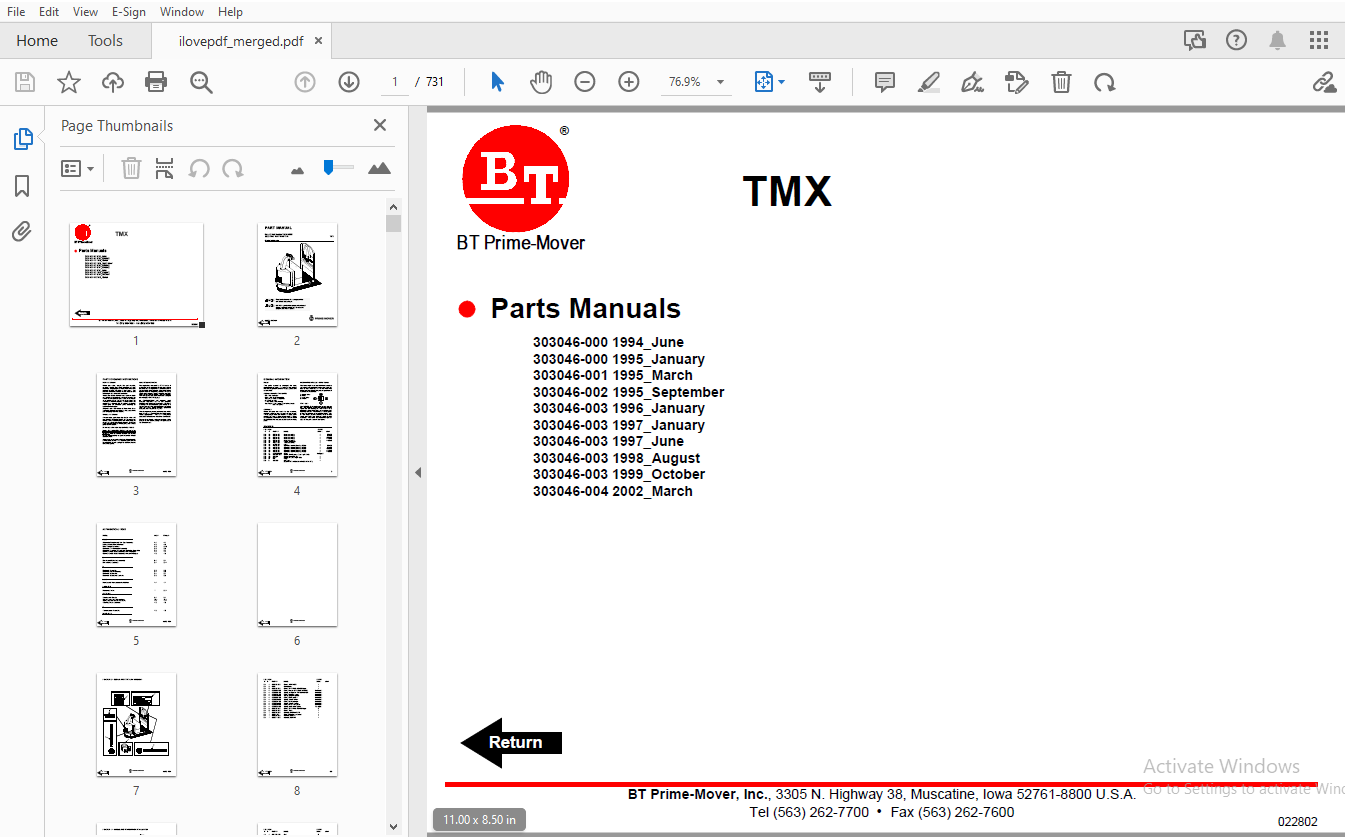Open the E-Sign menu
1345x837 pixels.
(129, 12)
